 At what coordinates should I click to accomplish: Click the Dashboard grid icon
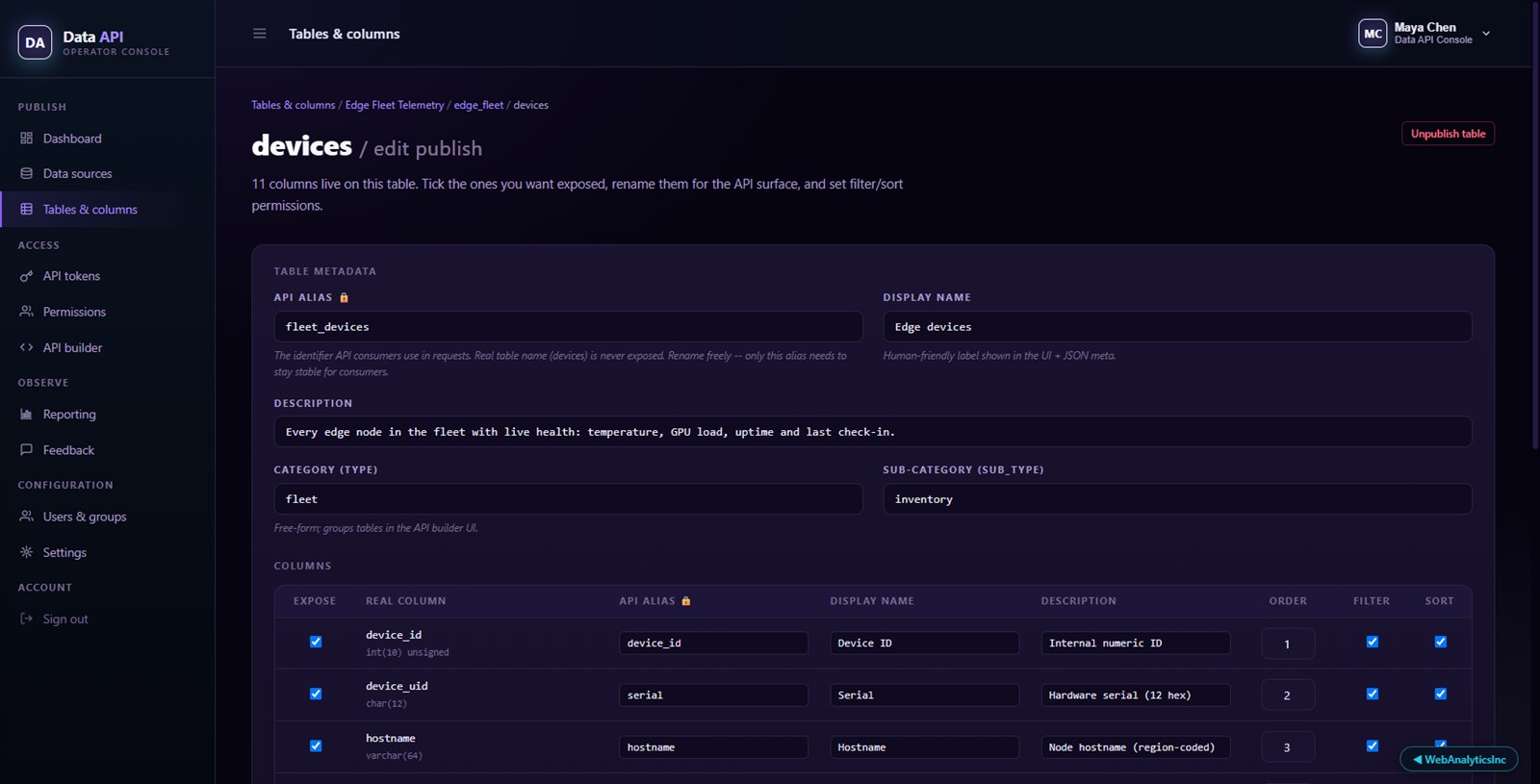click(x=26, y=139)
